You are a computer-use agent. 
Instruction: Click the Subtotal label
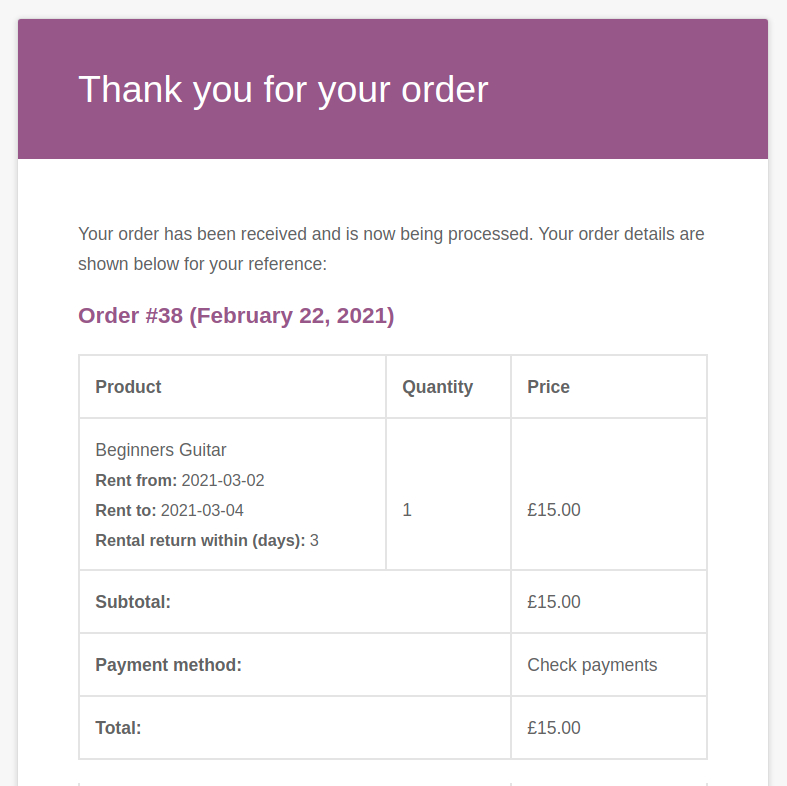(133, 602)
